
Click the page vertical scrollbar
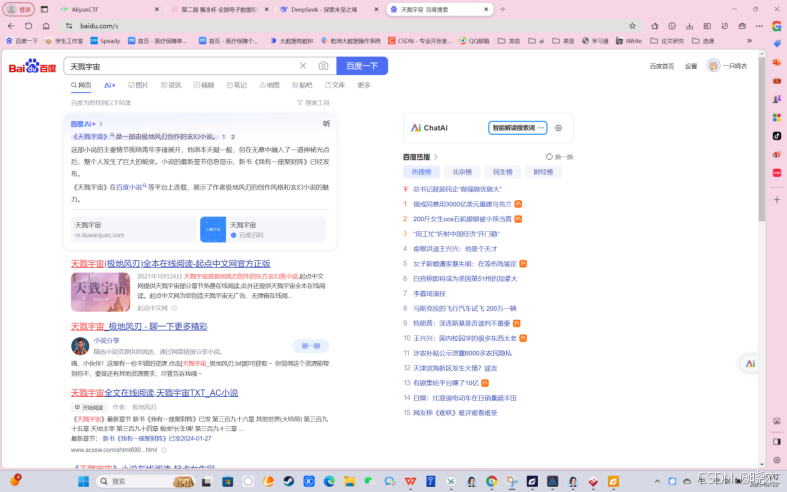tap(762, 141)
